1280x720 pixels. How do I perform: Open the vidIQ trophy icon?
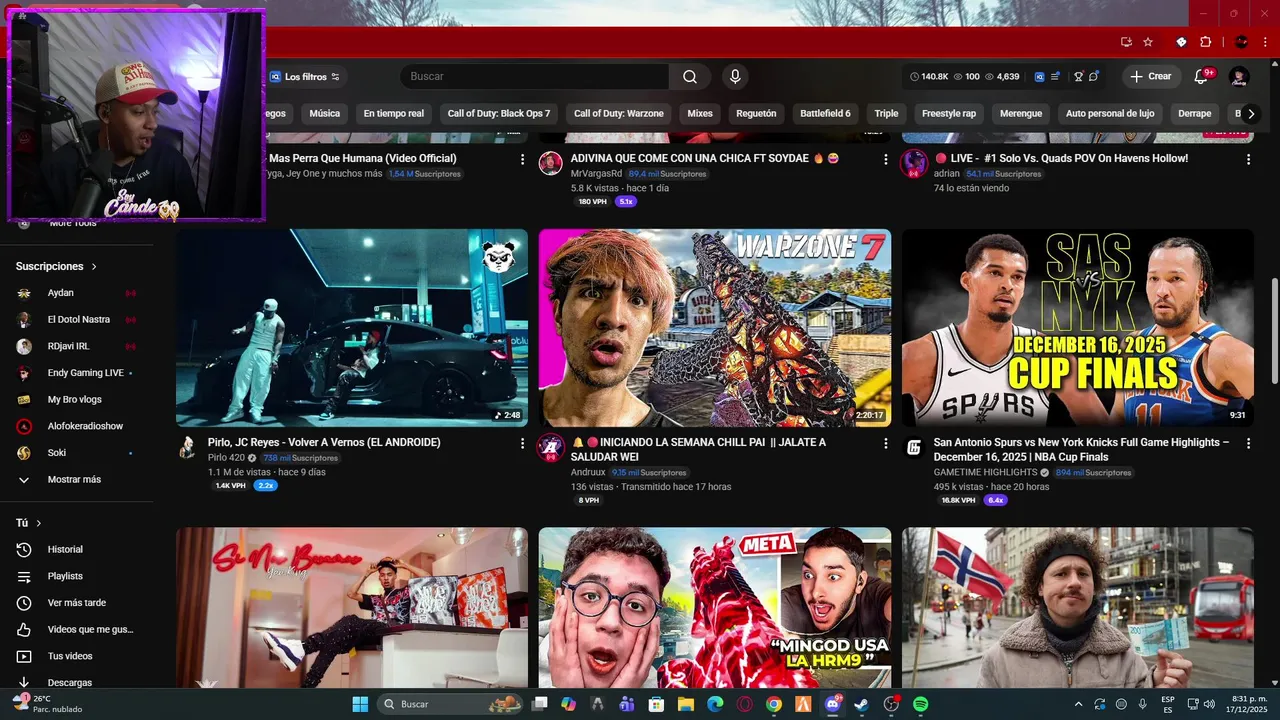coord(1079,77)
